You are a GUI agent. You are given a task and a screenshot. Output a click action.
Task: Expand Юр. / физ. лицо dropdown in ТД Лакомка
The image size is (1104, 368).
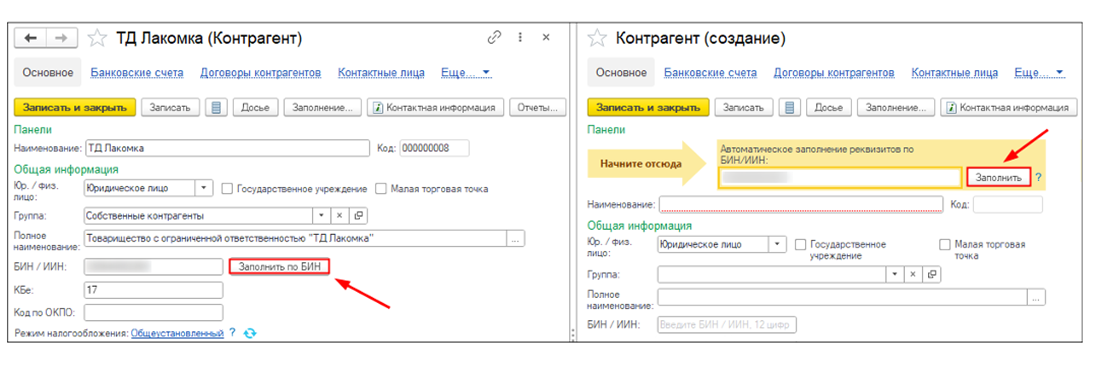[203, 188]
